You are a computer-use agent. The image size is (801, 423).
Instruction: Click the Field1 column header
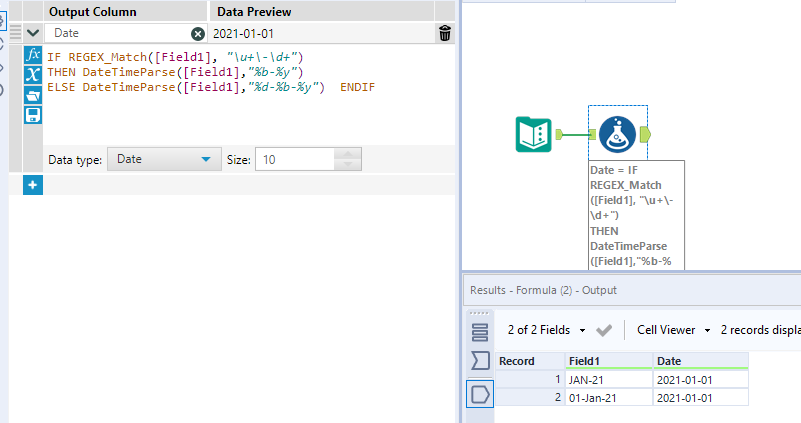pyautogui.click(x=609, y=361)
